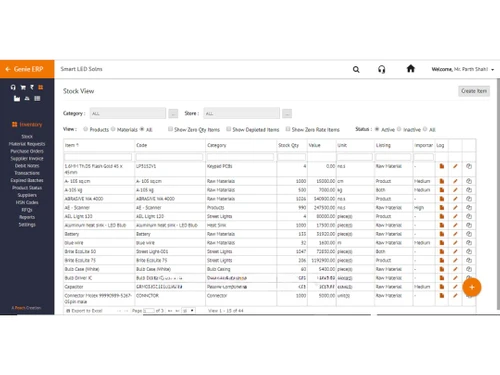500x375 pixels.
Task: Open the Store picker button beside the ALL field
Action: coord(287,114)
